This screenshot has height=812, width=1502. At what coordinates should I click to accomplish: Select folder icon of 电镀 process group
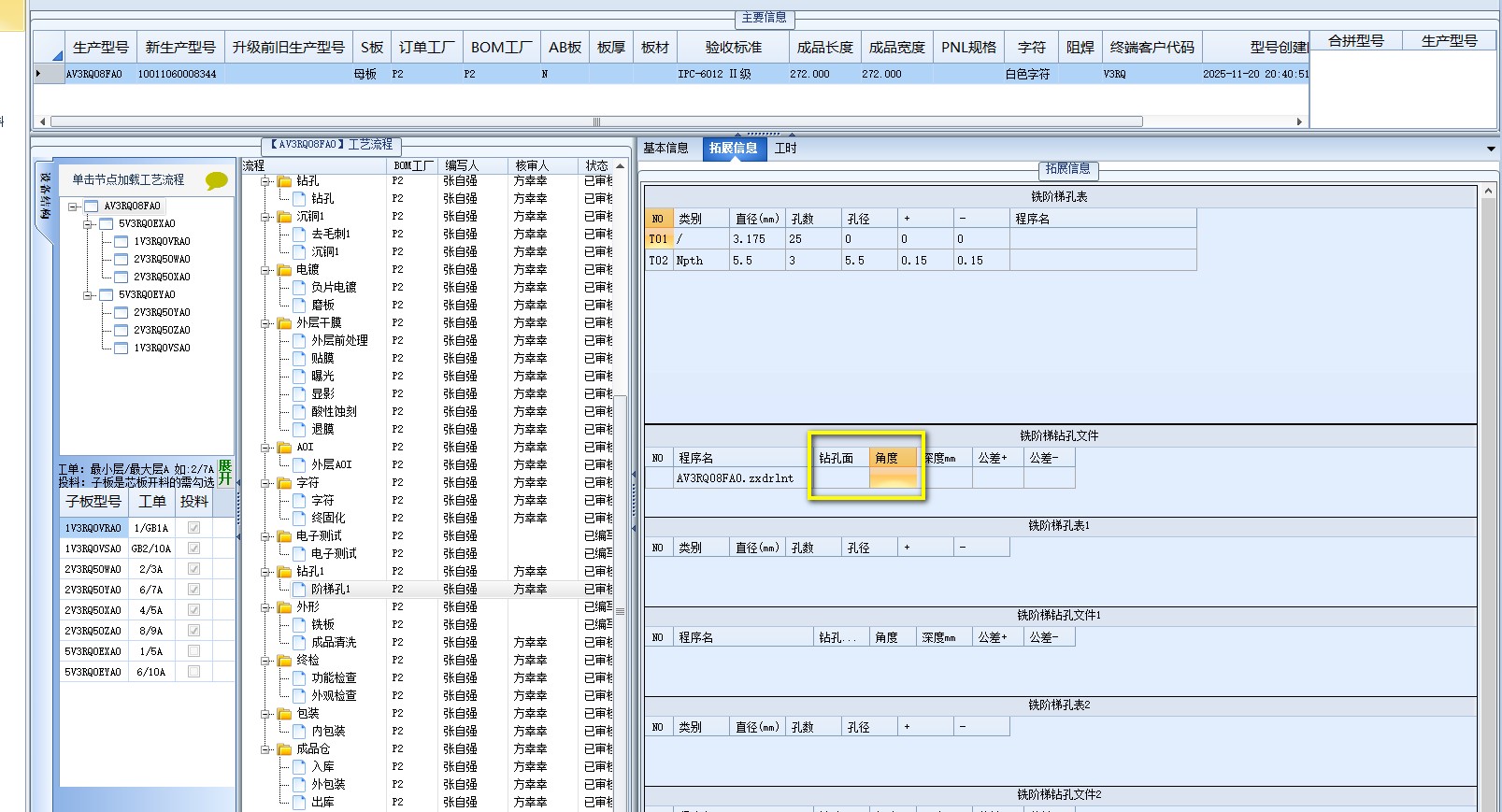pos(284,270)
